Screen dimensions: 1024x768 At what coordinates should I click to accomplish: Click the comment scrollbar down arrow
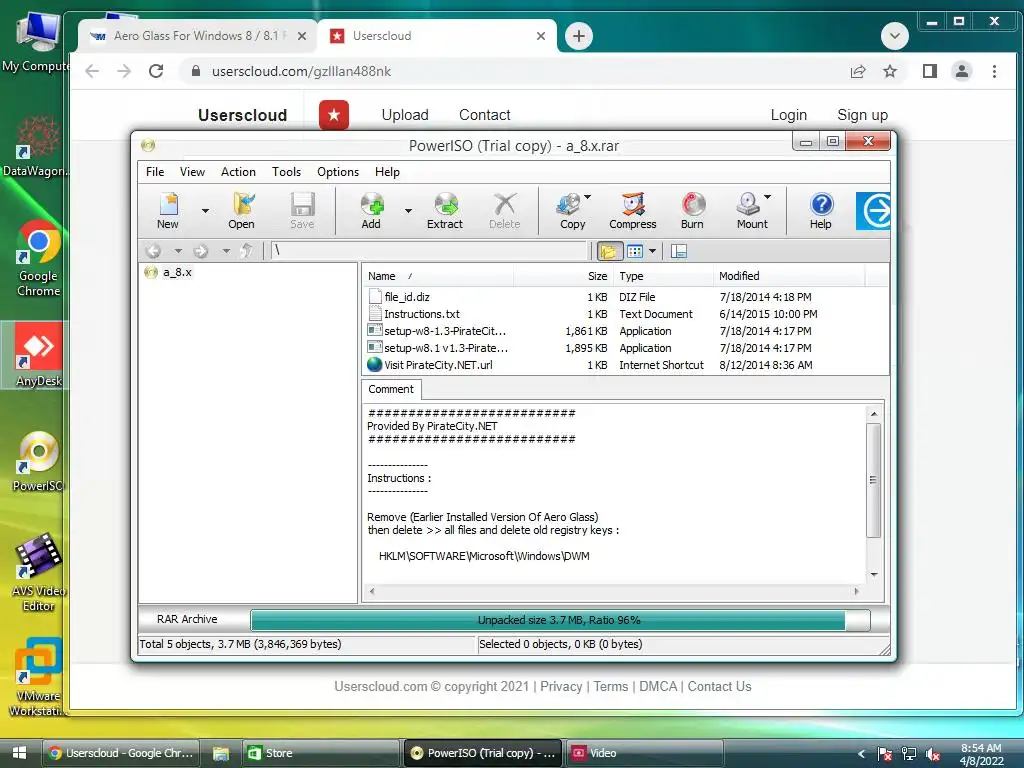[x=874, y=575]
